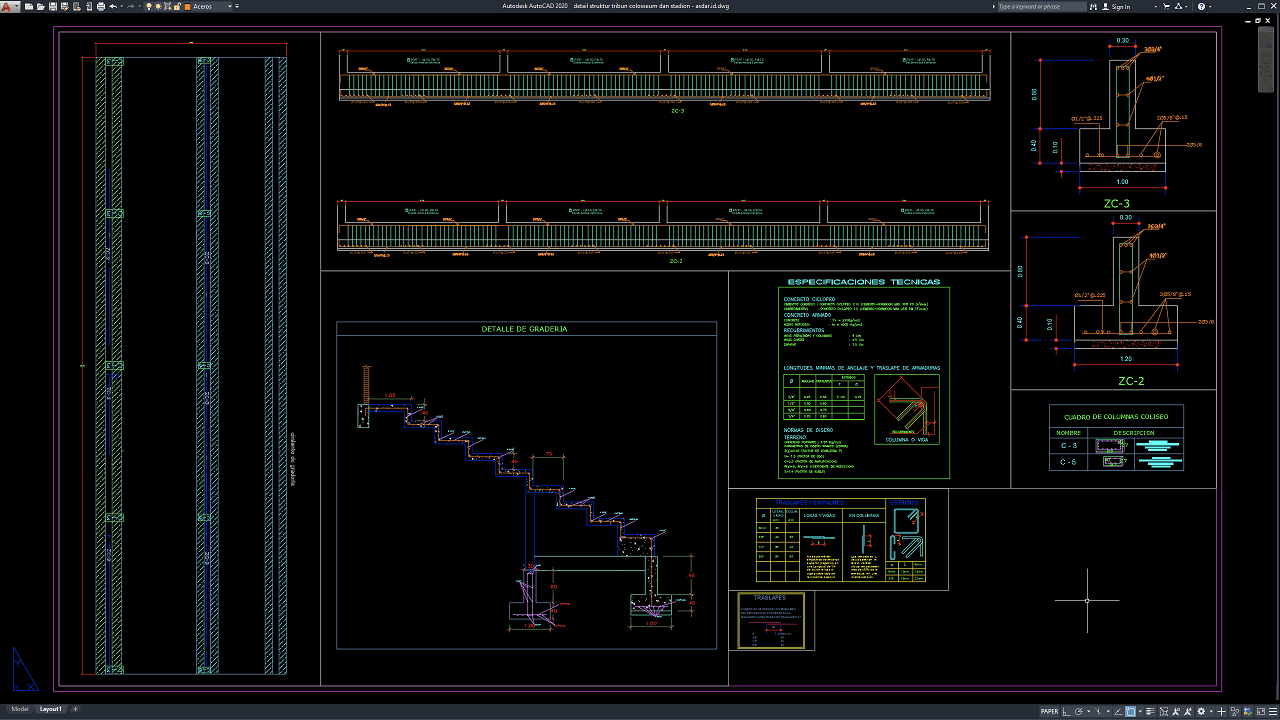This screenshot has height=720, width=1280.
Task: Expand the Help dropdown arrow
Action: 1210,6
